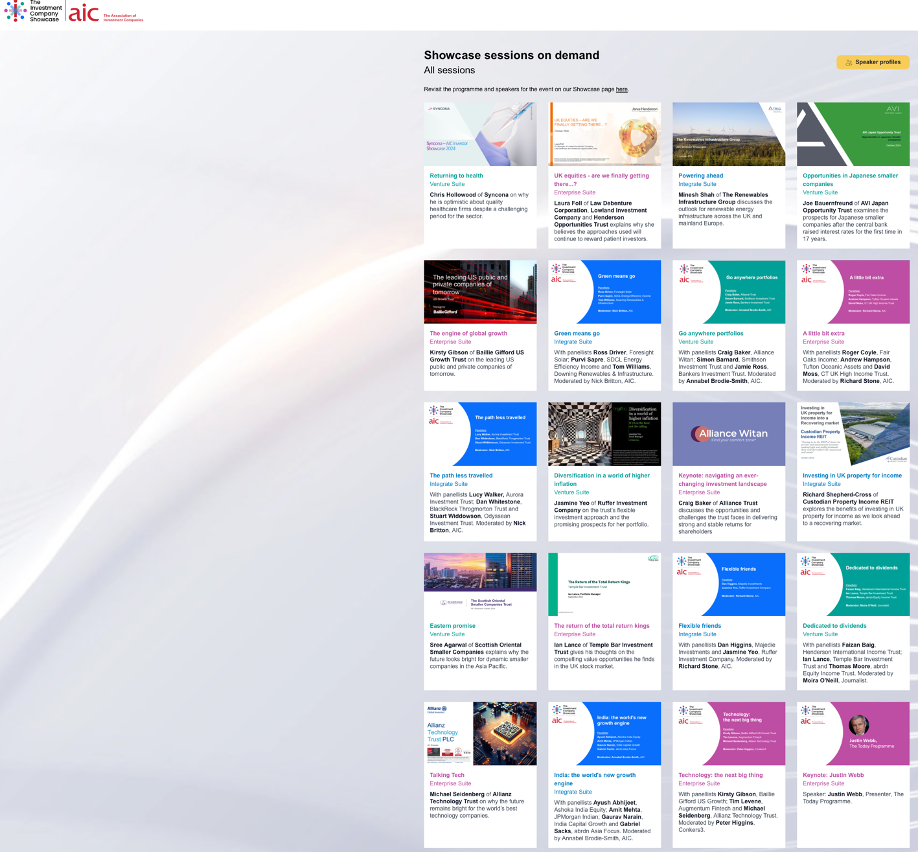Open the teal 'Go anywhere portfolios' thumbnail
The image size is (918, 852).
point(729,292)
